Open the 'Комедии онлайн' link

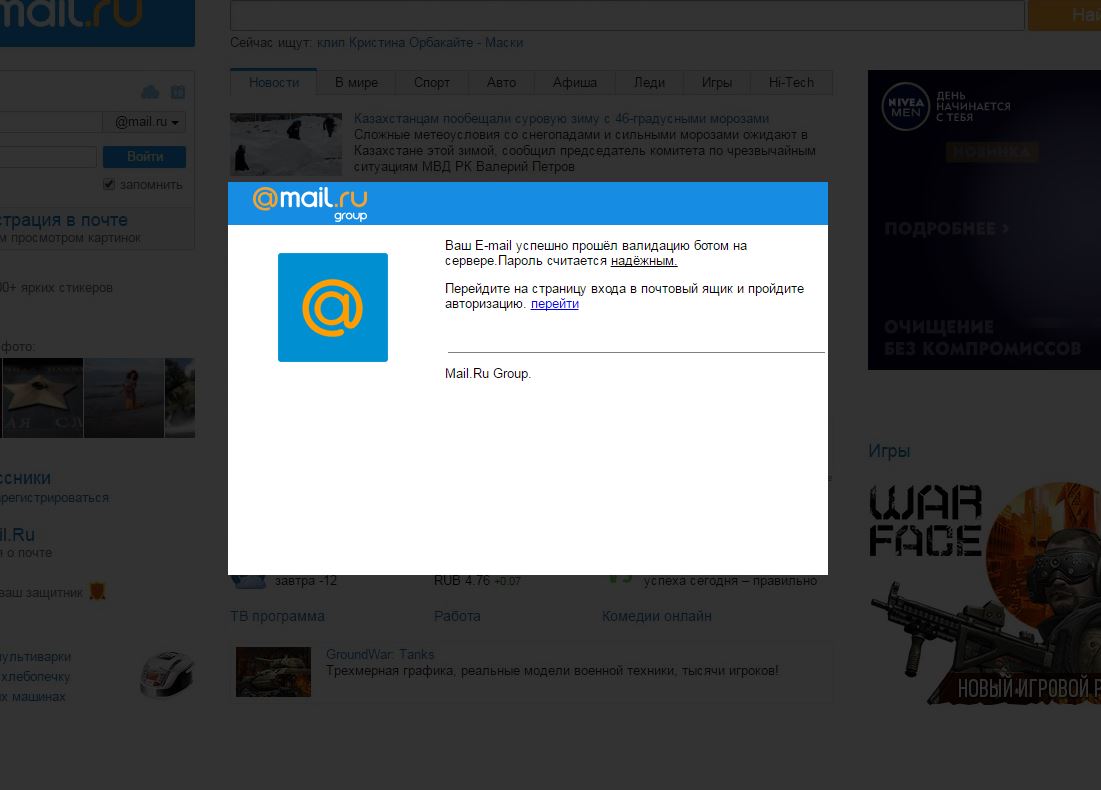(657, 617)
